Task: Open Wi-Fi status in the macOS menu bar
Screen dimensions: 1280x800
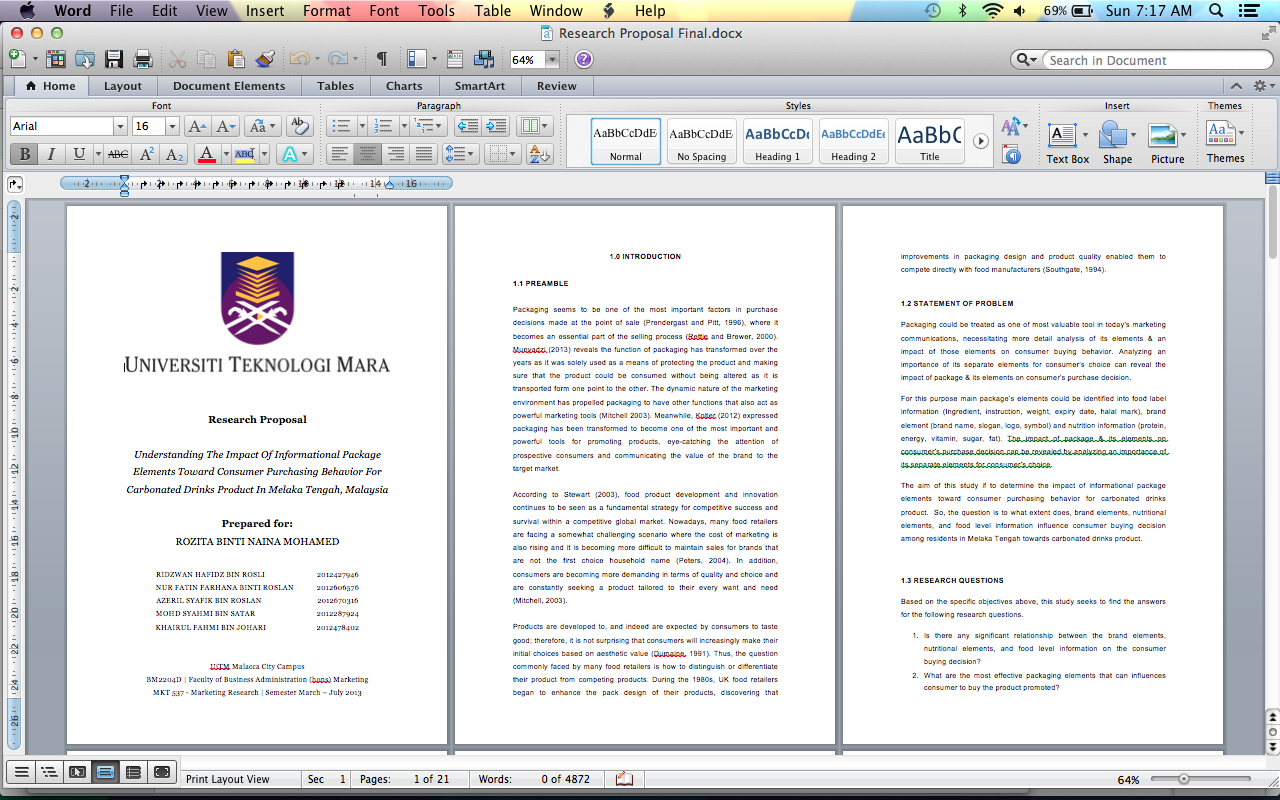Action: coord(992,11)
